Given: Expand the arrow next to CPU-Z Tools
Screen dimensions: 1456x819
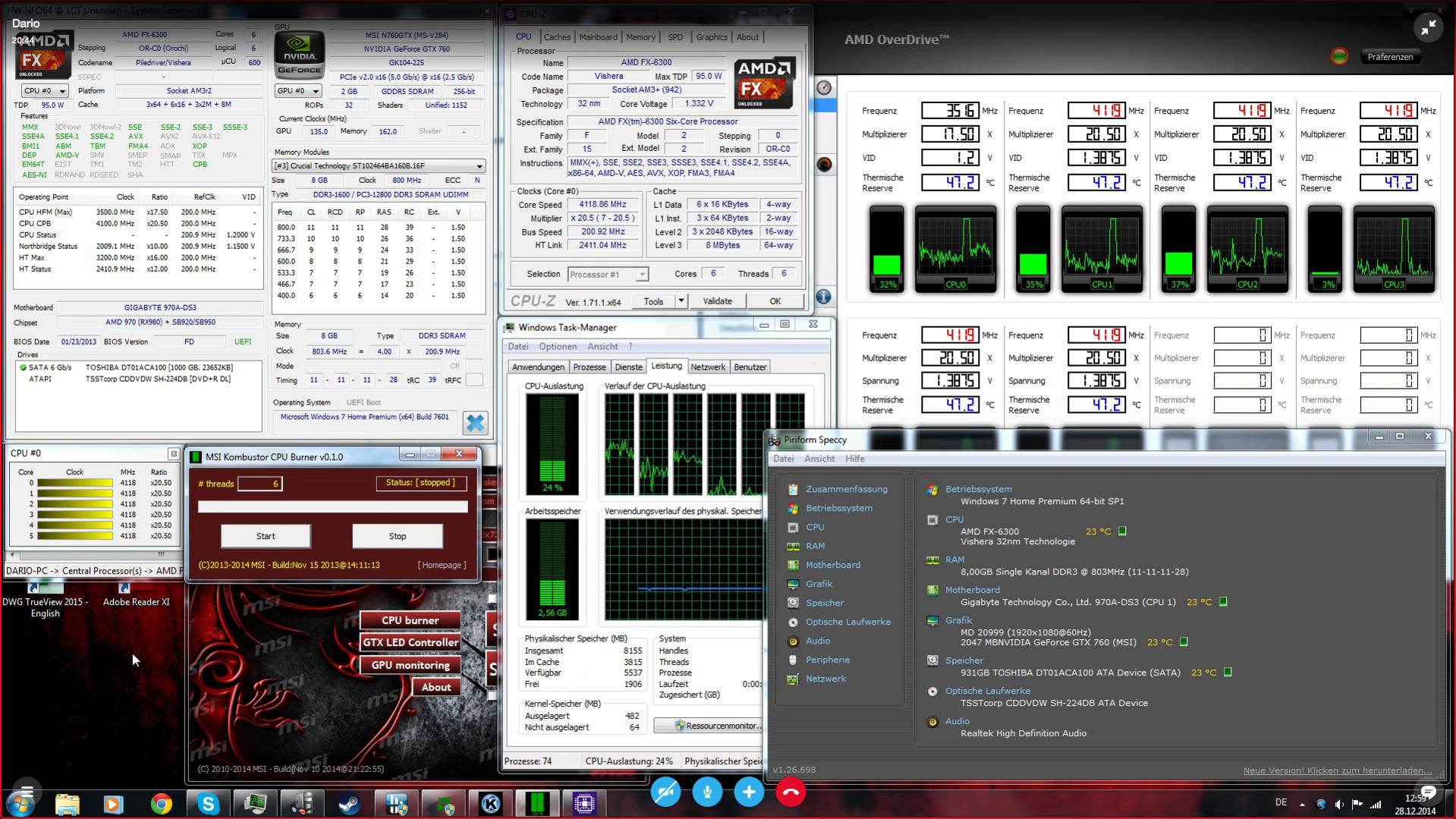Looking at the screenshot, I should [x=681, y=301].
